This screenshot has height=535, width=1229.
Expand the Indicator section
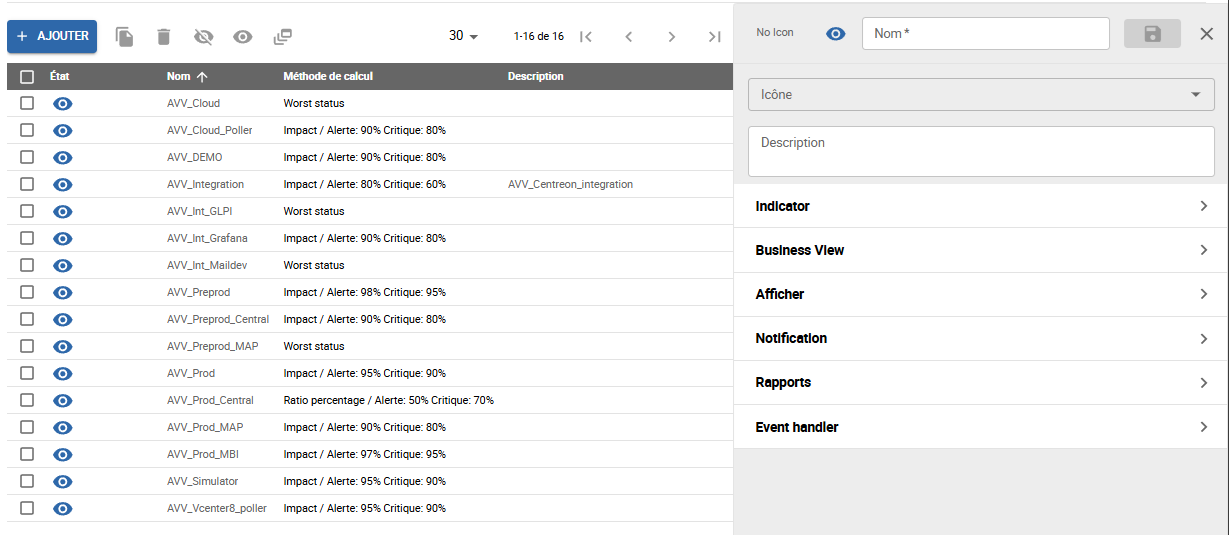981,206
